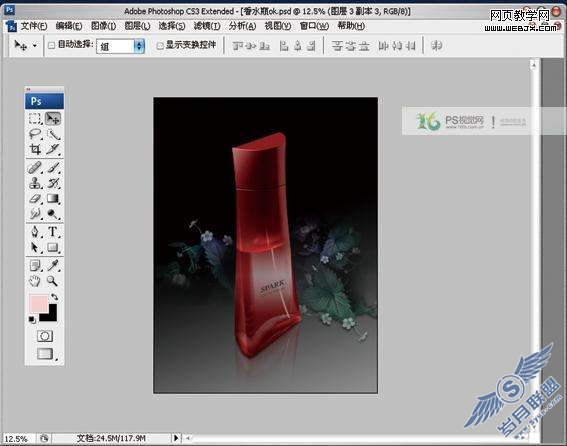Select the Horizontal Type tool

click(x=53, y=232)
